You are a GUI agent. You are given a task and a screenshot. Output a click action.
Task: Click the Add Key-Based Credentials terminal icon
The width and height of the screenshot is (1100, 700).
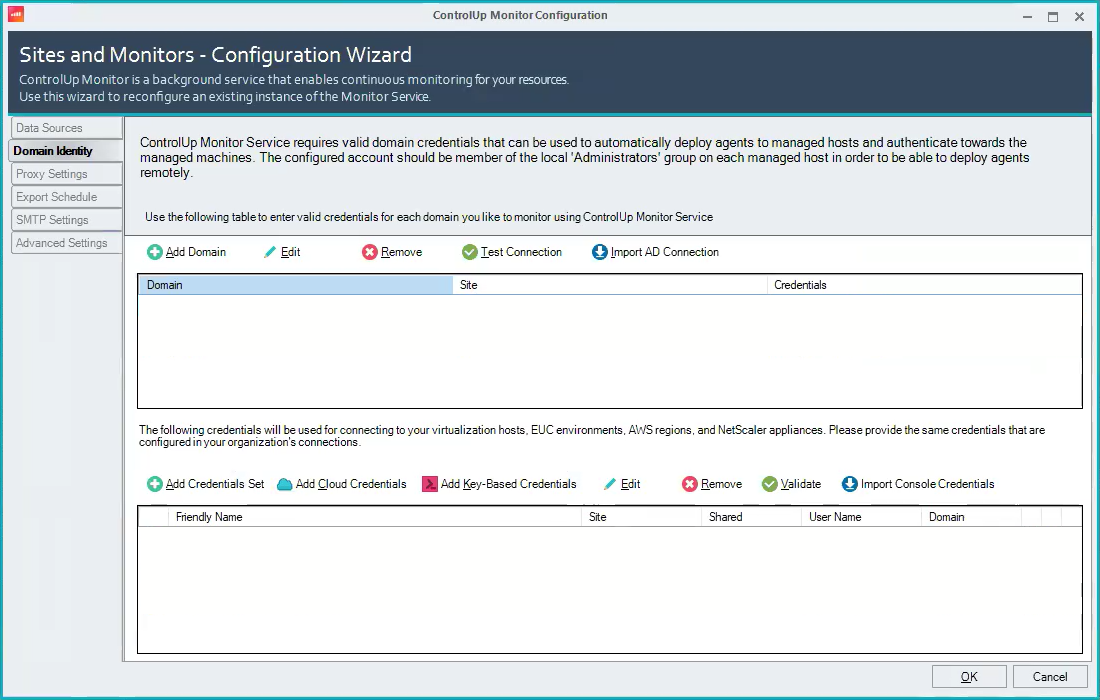(430, 484)
